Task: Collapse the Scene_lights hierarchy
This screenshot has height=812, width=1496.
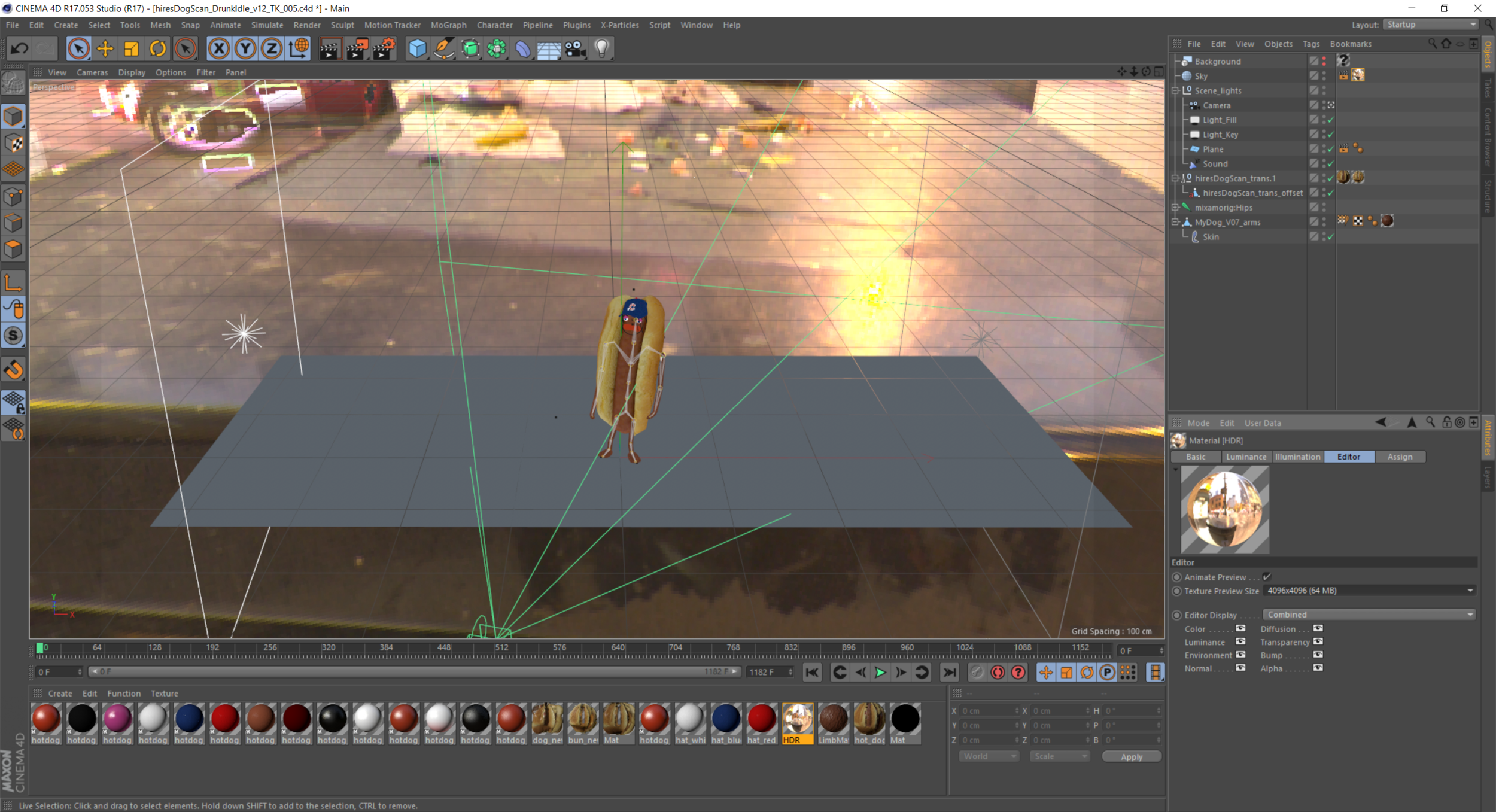Action: click(x=1175, y=90)
